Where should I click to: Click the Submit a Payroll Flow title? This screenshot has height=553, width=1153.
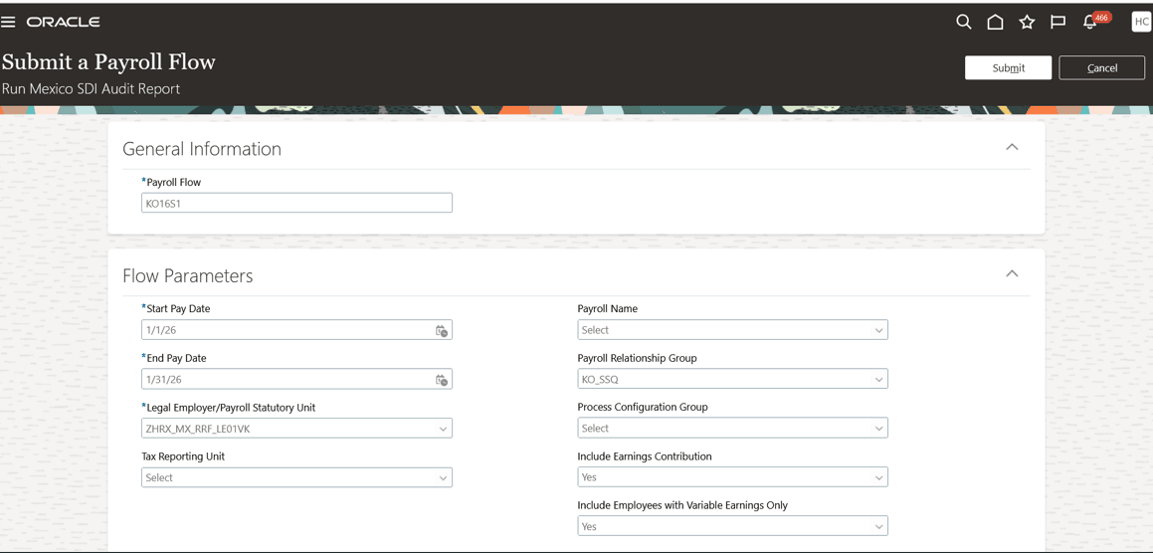pos(108,62)
